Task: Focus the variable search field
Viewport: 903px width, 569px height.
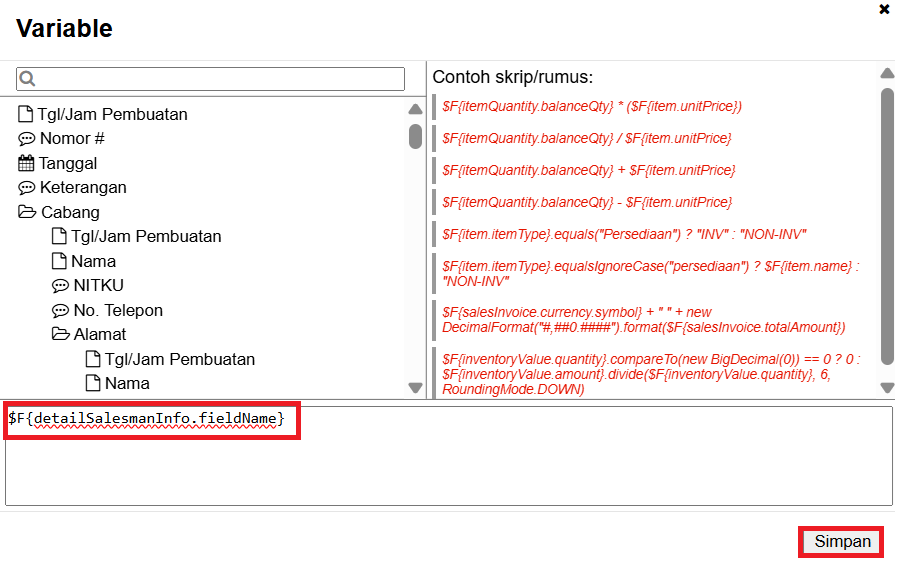Action: [220, 79]
